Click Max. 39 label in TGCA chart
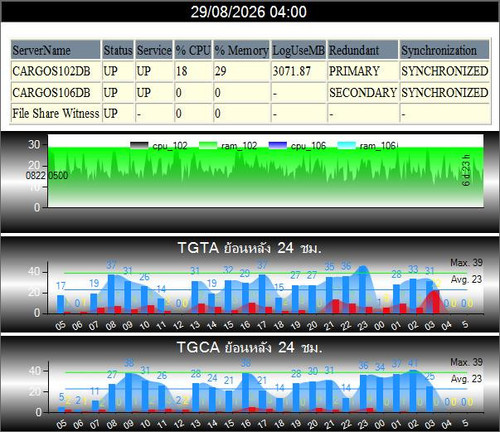Viewport: 500px width, 432px height. coord(466,362)
